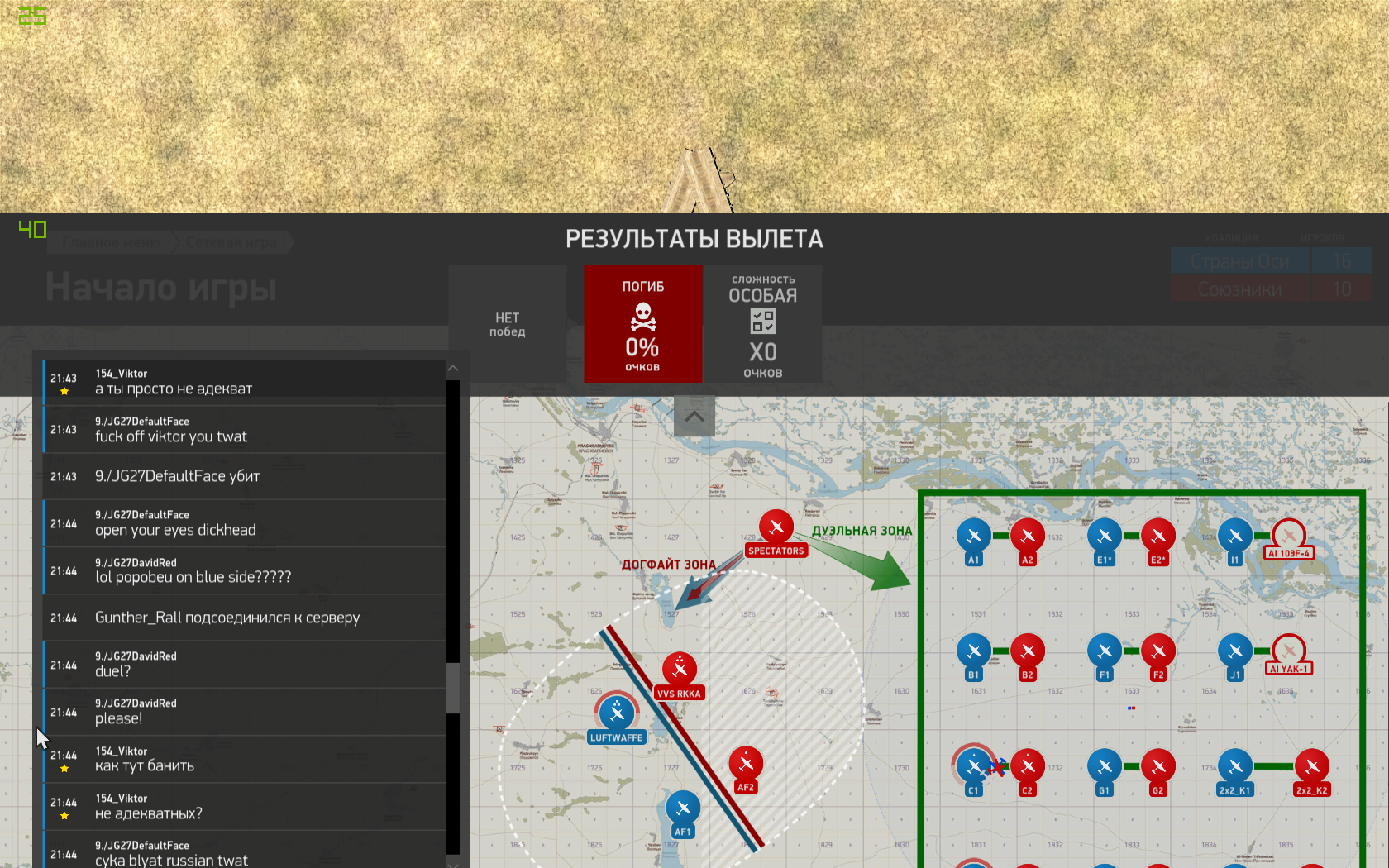Pick duel spawn G1 blue icon
The width and height of the screenshot is (1389, 868).
tap(1105, 766)
